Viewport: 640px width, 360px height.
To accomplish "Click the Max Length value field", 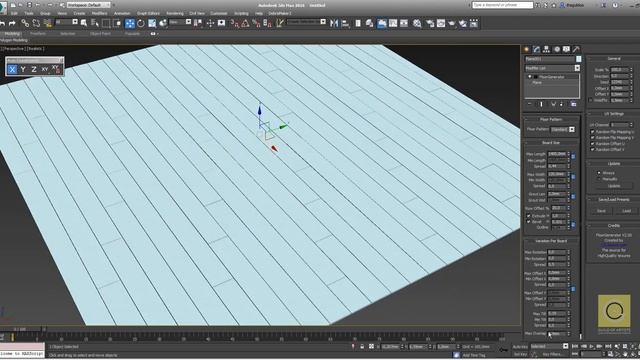I will (557, 154).
